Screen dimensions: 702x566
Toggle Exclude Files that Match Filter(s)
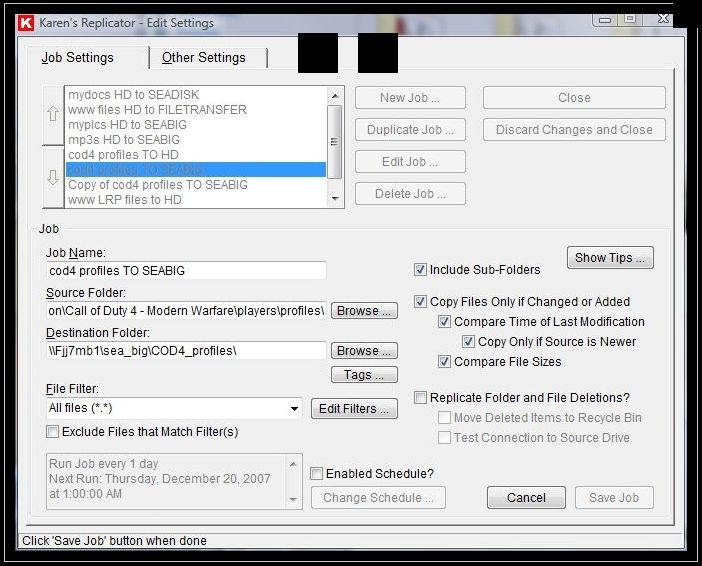(52, 432)
